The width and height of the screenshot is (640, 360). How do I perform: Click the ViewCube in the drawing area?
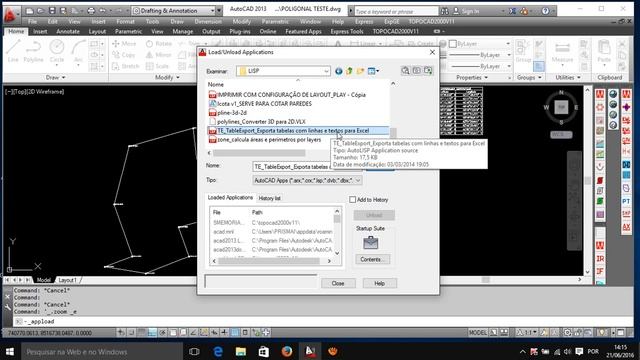point(561,107)
